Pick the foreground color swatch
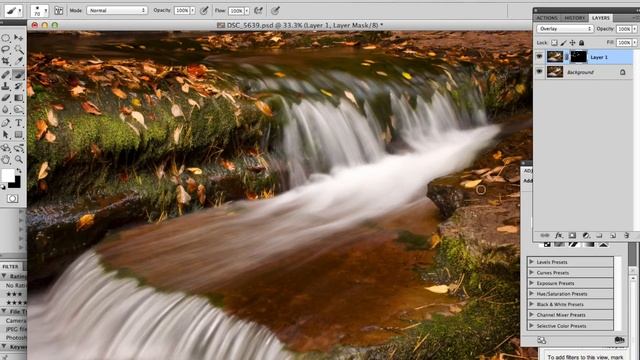The width and height of the screenshot is (640, 360). pyautogui.click(x=8, y=176)
